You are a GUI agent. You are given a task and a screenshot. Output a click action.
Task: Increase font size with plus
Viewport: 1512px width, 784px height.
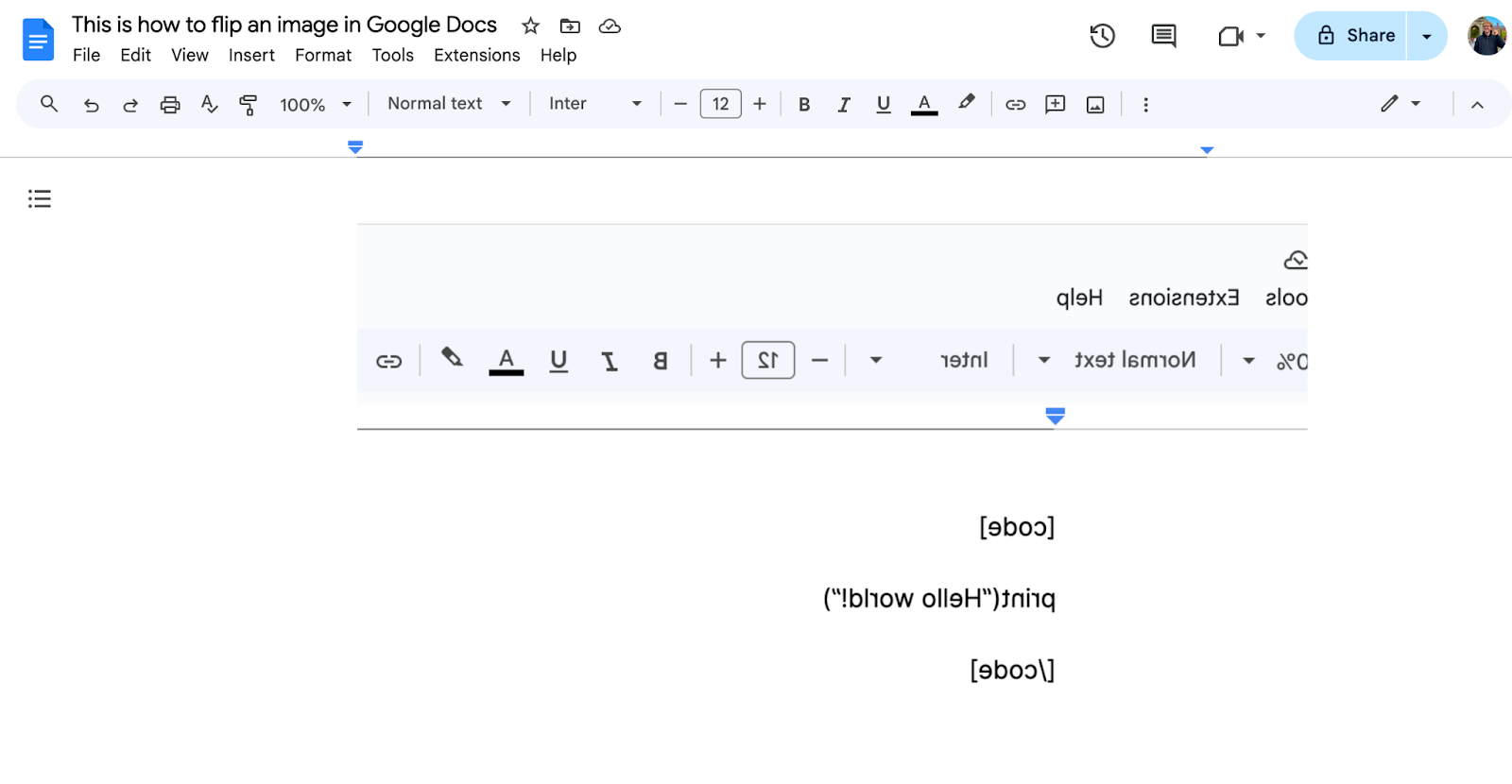(760, 104)
